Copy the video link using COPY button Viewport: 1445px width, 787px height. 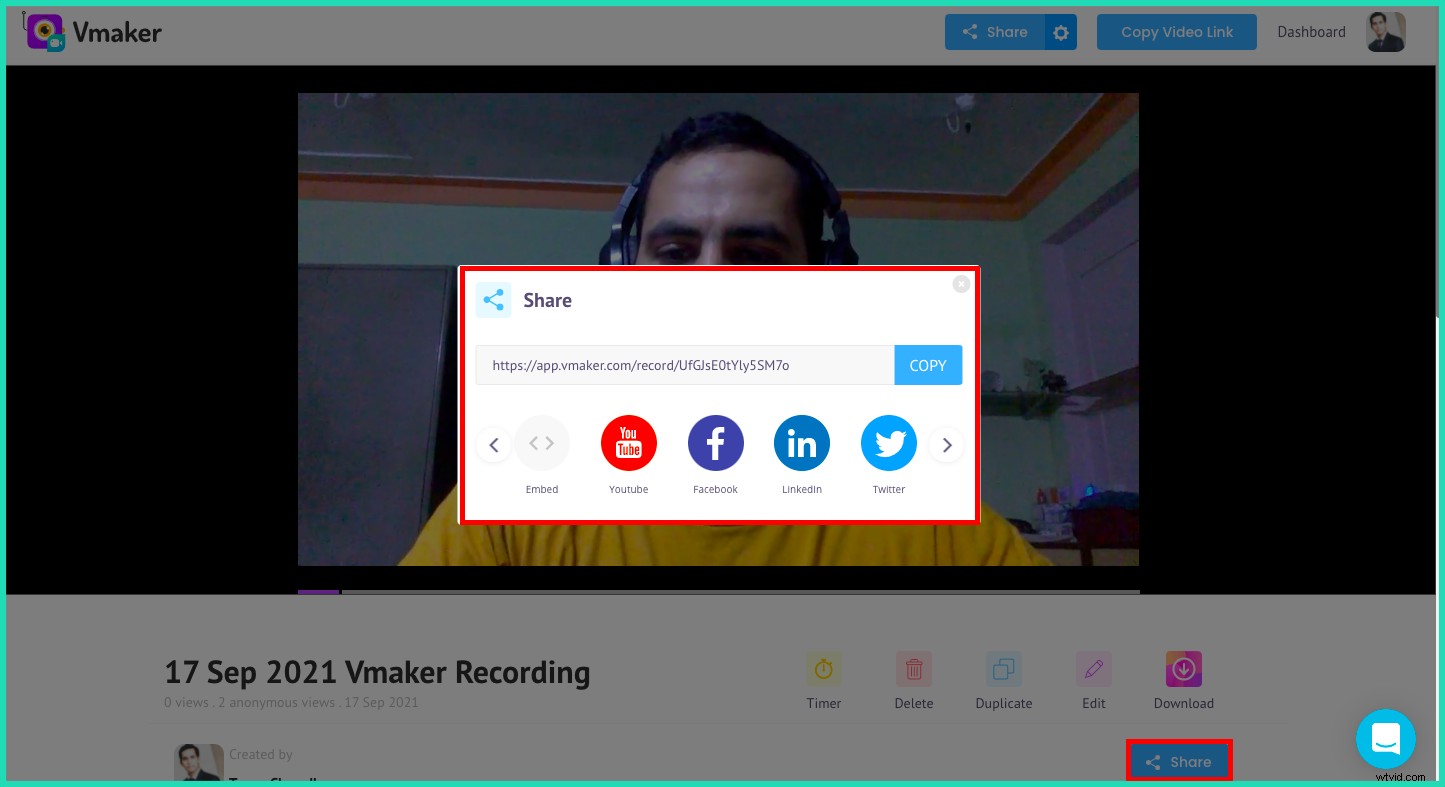coord(928,365)
